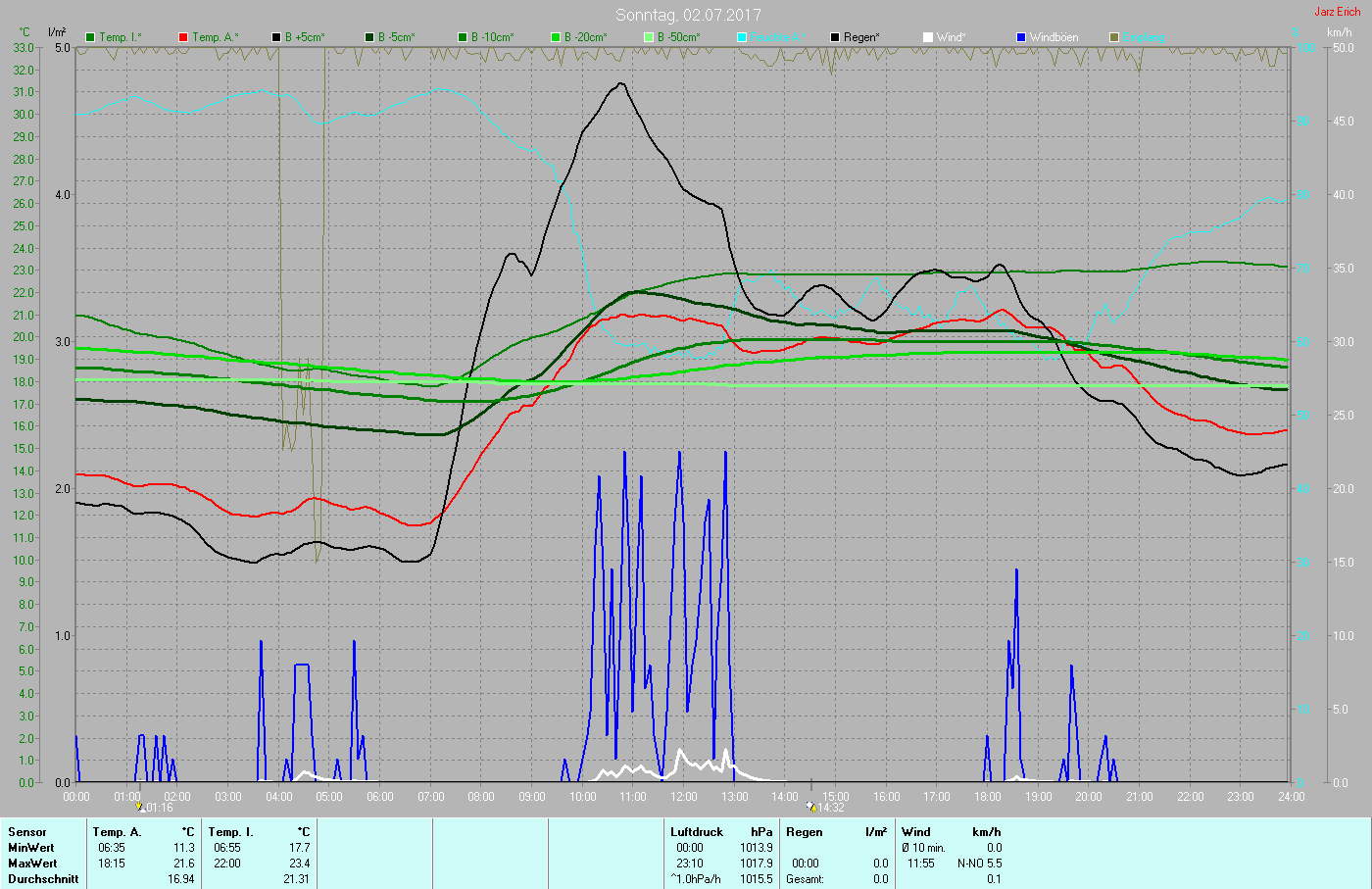Screen dimensions: 1372x889
Task: Click the B -20cm bright green legend square
Action: [556, 37]
